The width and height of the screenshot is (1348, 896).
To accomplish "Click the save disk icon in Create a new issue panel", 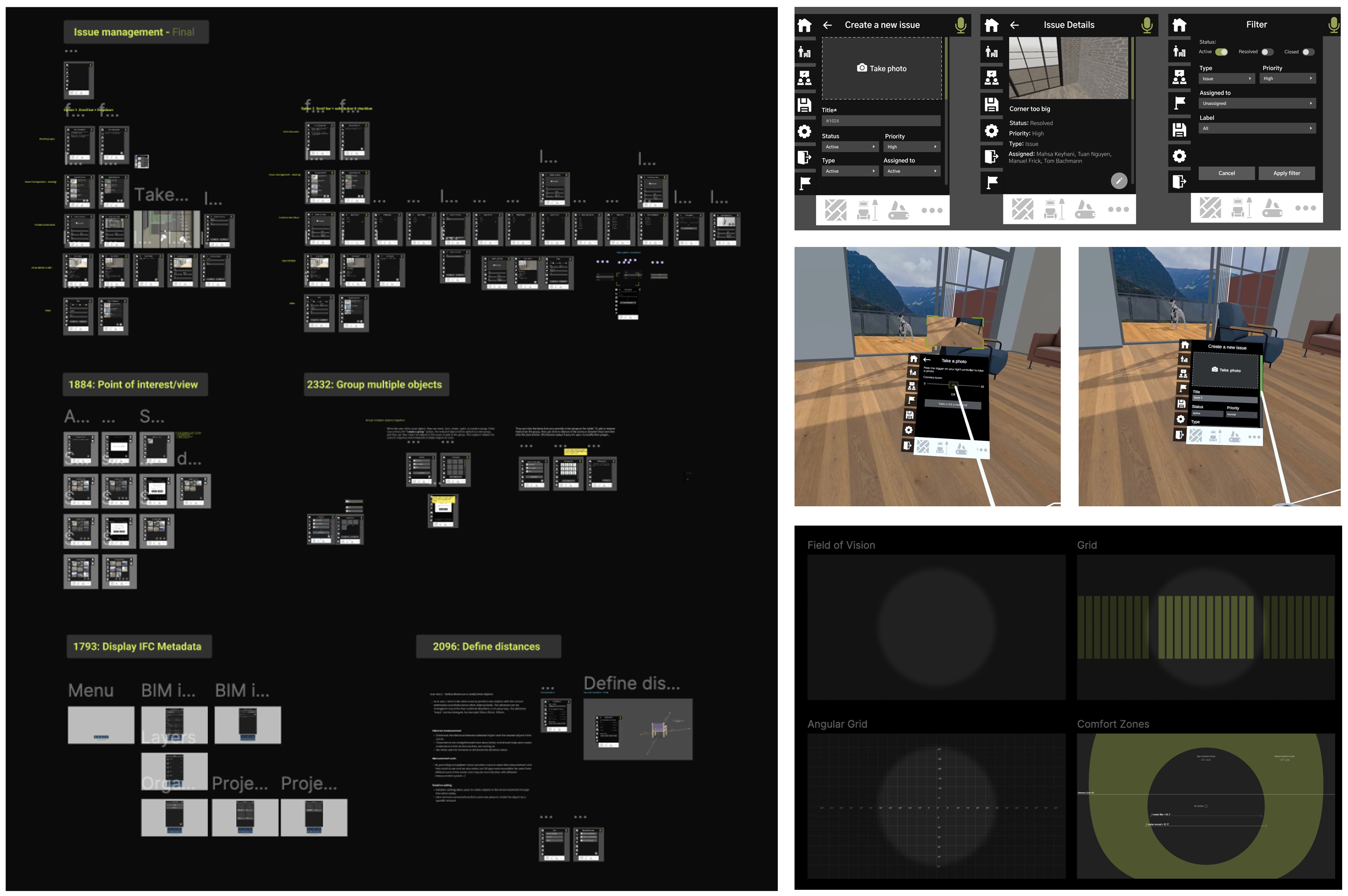I will (x=804, y=104).
